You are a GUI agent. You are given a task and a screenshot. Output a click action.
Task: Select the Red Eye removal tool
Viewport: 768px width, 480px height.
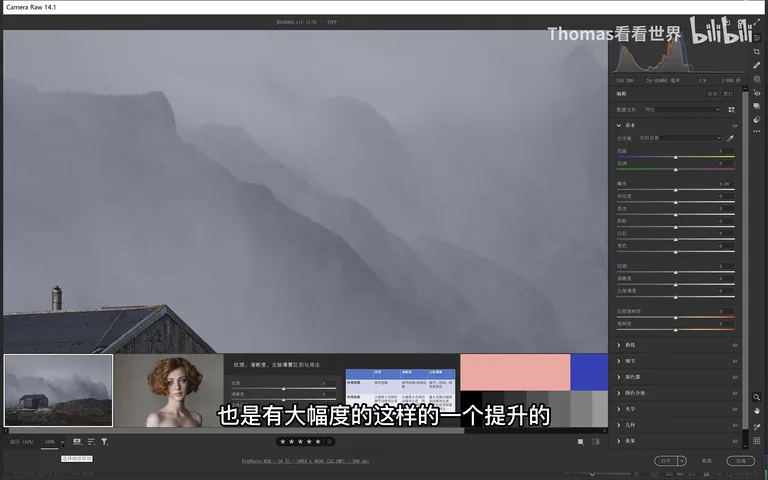click(757, 93)
